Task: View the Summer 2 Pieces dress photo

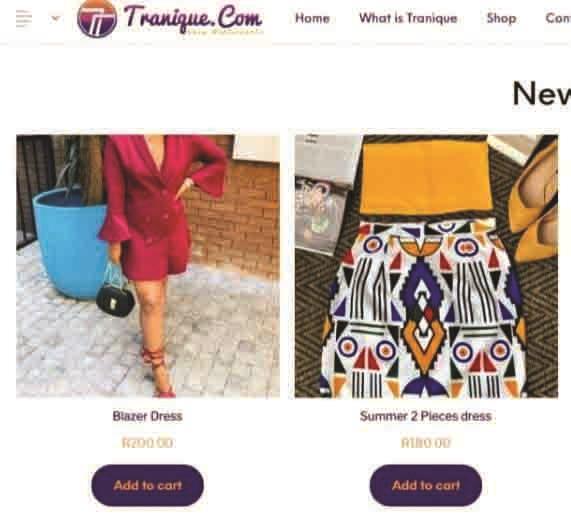Action: (426, 266)
